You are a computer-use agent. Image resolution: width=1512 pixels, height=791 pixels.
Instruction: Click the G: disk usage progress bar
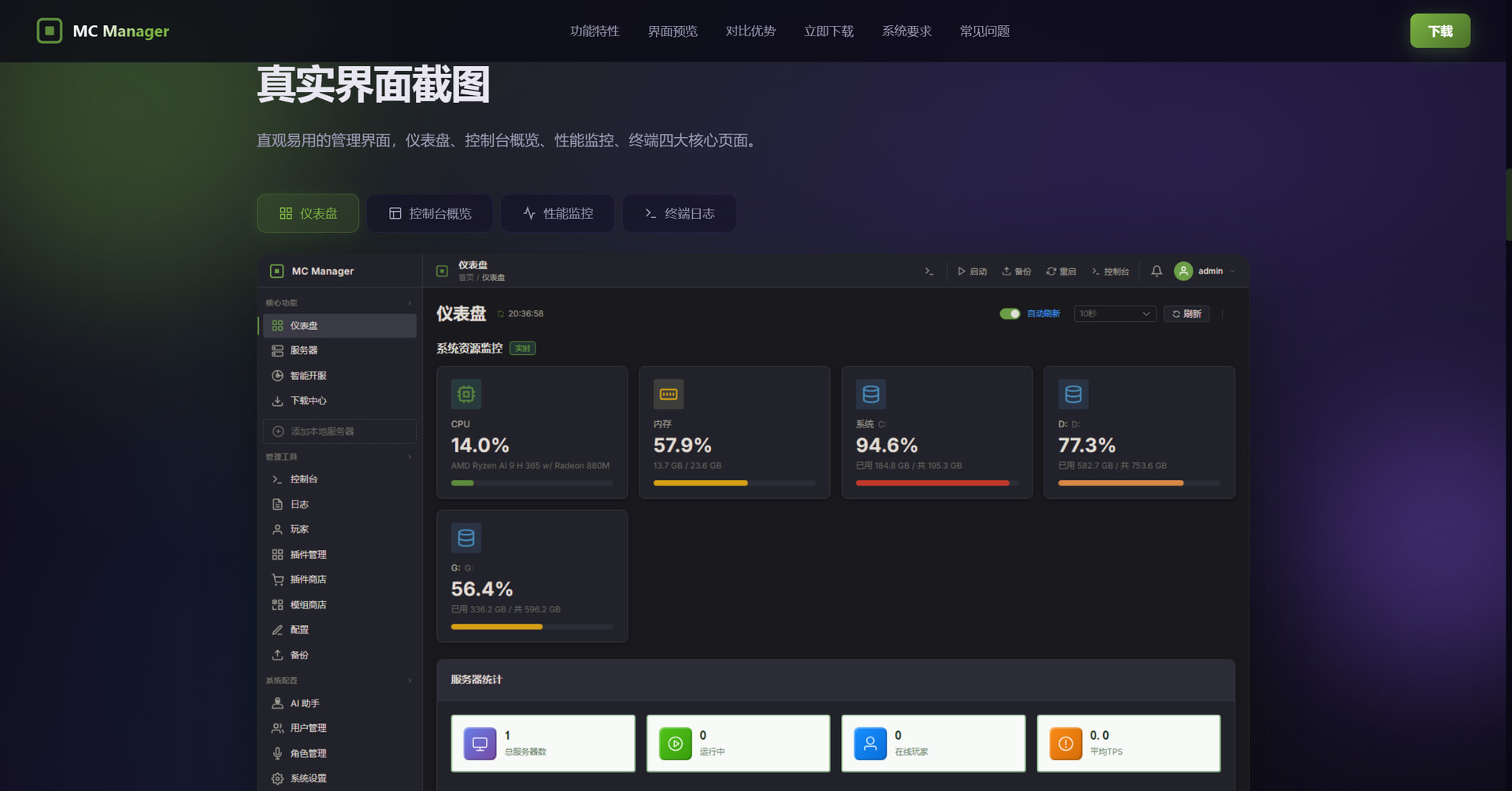[532, 627]
